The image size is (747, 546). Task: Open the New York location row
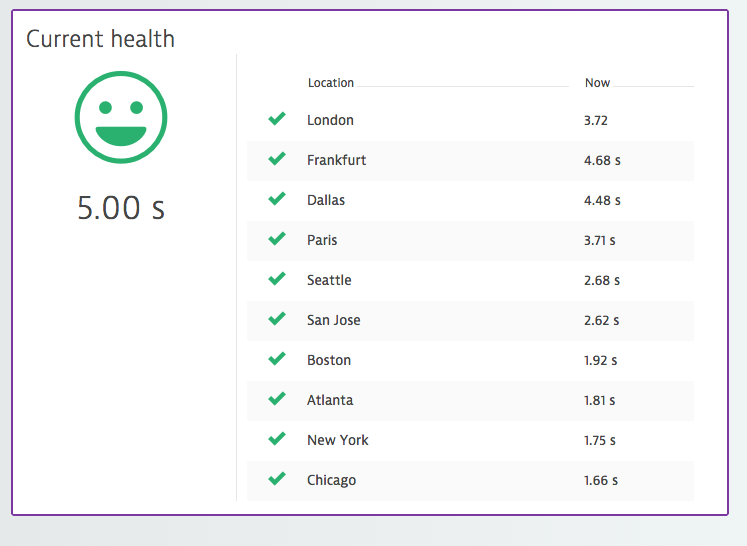[x=470, y=441]
